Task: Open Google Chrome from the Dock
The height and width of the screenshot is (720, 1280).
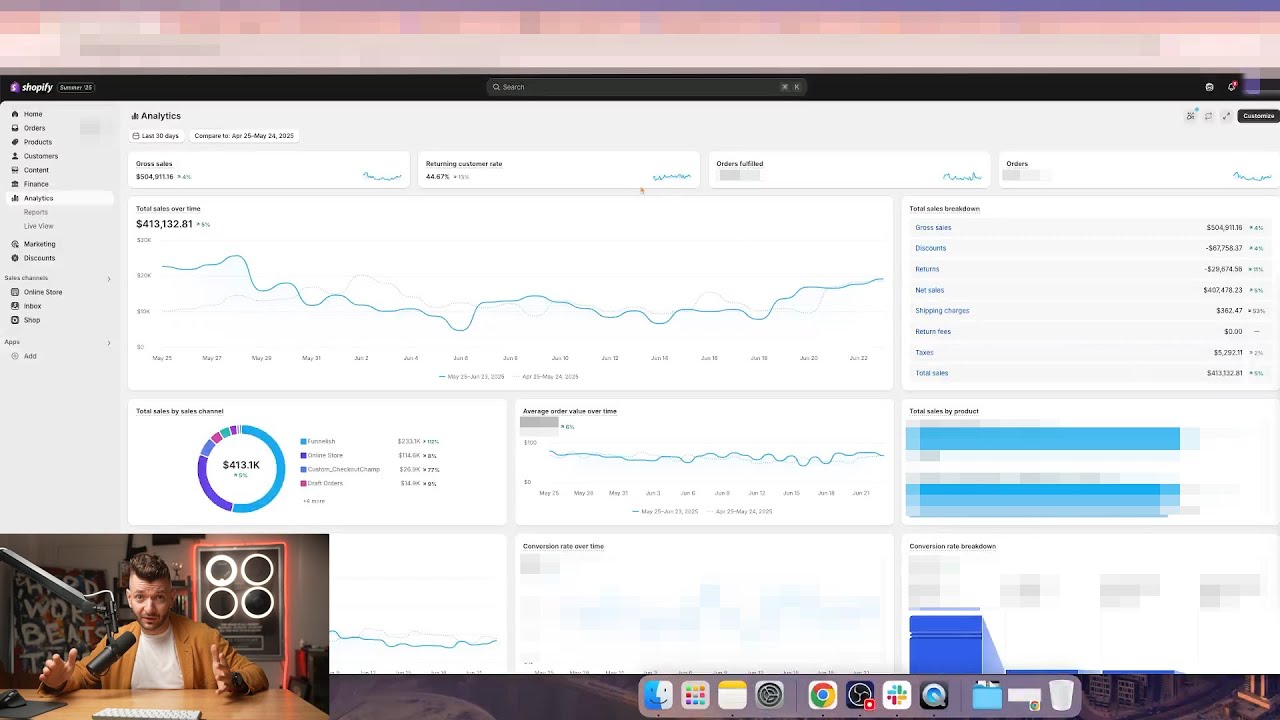Action: tap(822, 695)
